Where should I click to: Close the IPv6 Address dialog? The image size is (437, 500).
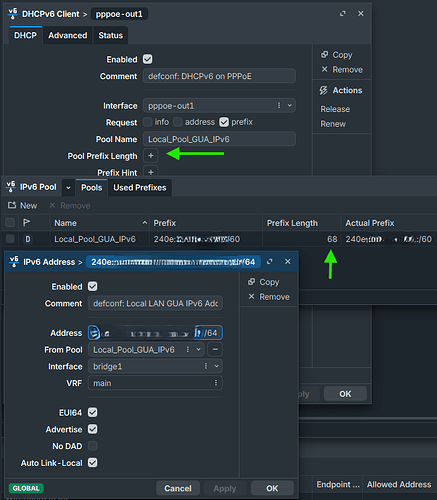pyautogui.click(x=288, y=262)
